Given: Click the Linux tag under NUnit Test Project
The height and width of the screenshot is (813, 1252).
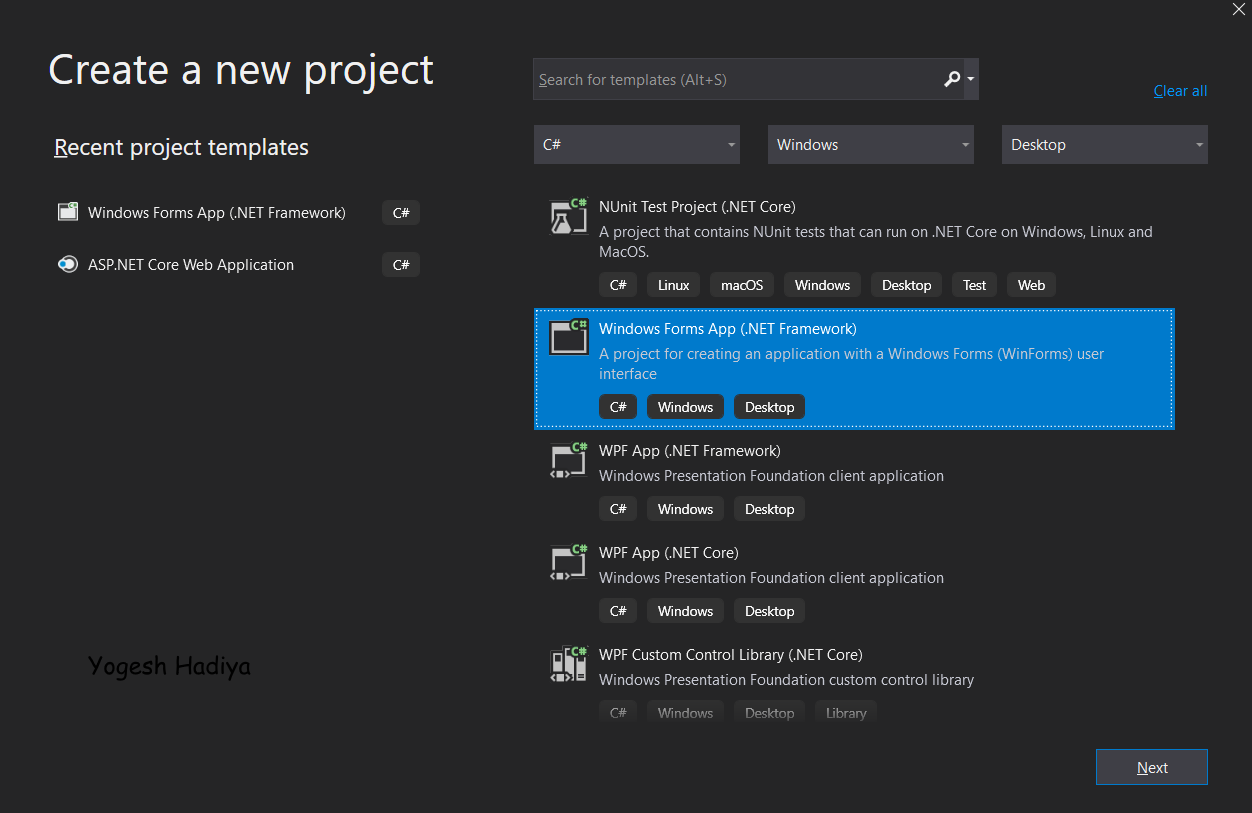Looking at the screenshot, I should tap(672, 284).
